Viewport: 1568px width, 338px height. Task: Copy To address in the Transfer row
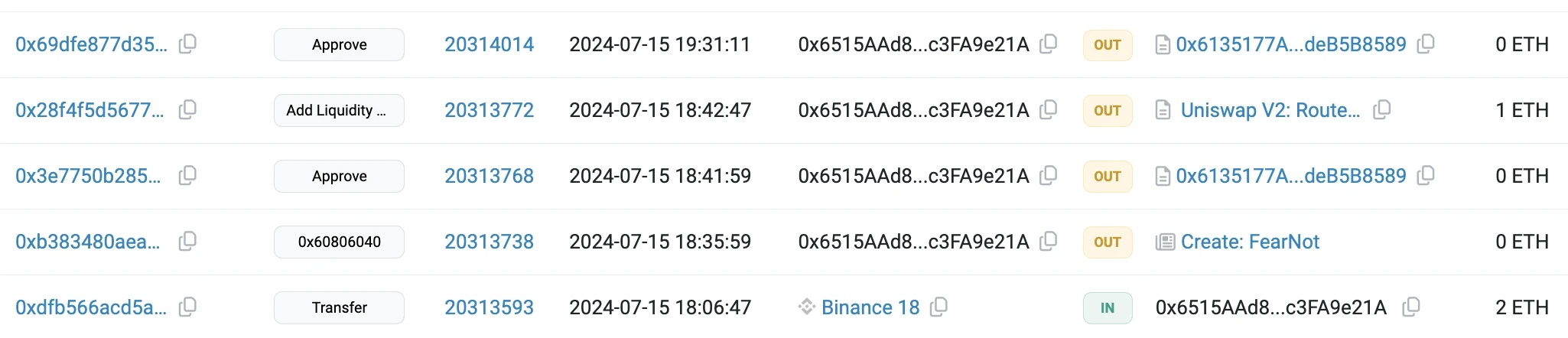[x=1411, y=307]
